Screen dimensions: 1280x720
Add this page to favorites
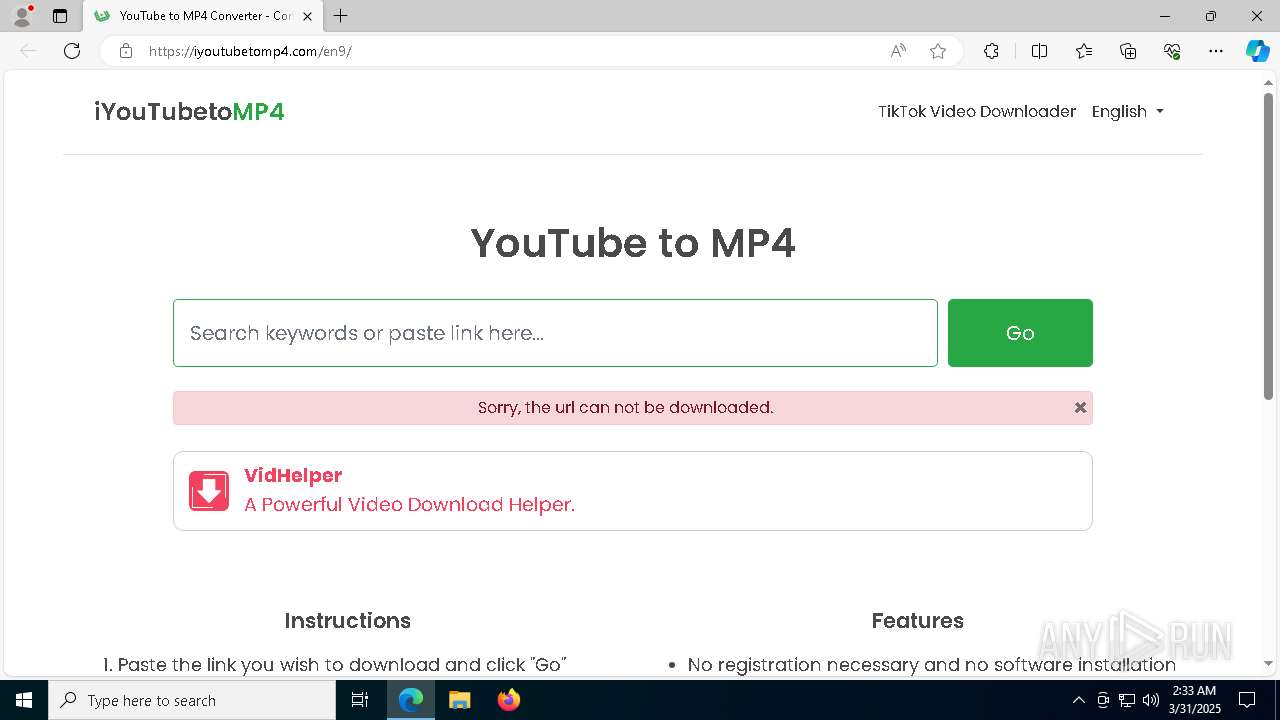938,51
